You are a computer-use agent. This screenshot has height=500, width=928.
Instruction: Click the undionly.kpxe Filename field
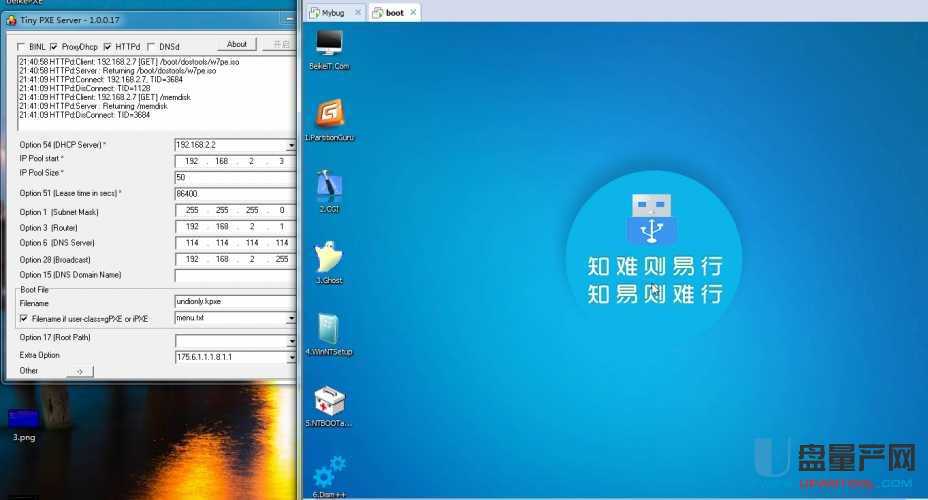[234, 301]
